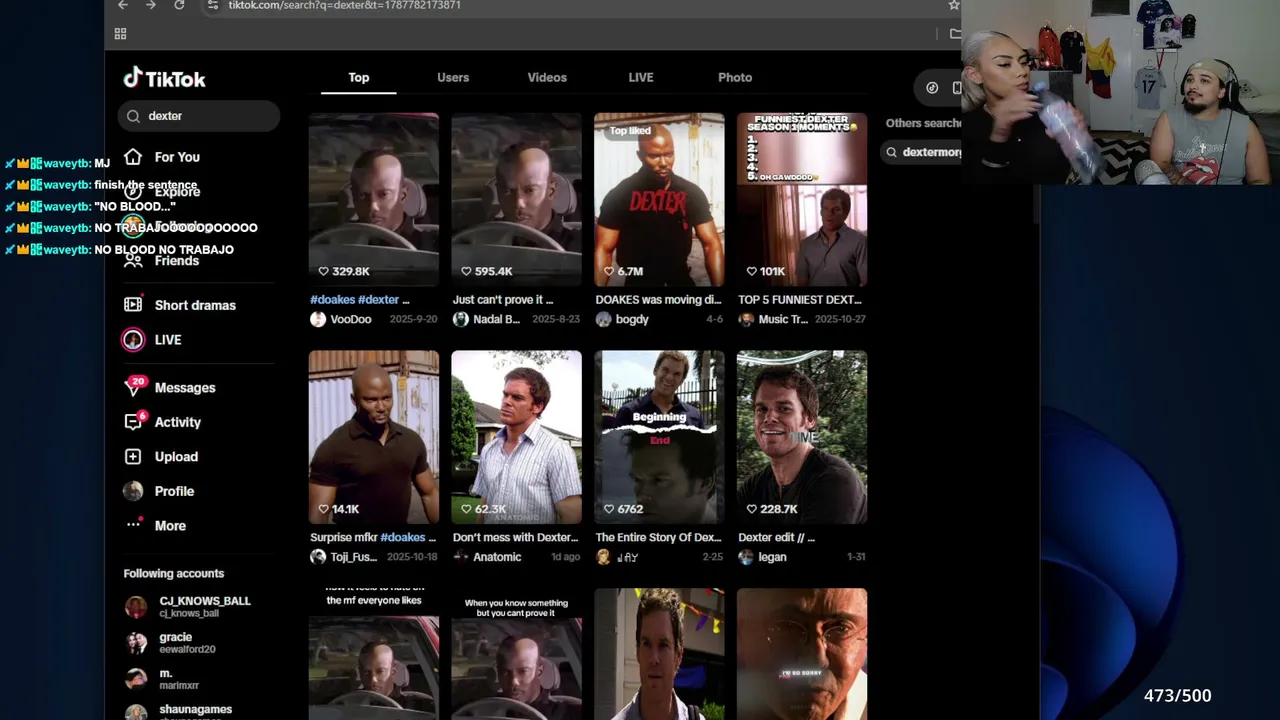Switch to the LIVE results tab
The height and width of the screenshot is (720, 1280).
(x=641, y=77)
